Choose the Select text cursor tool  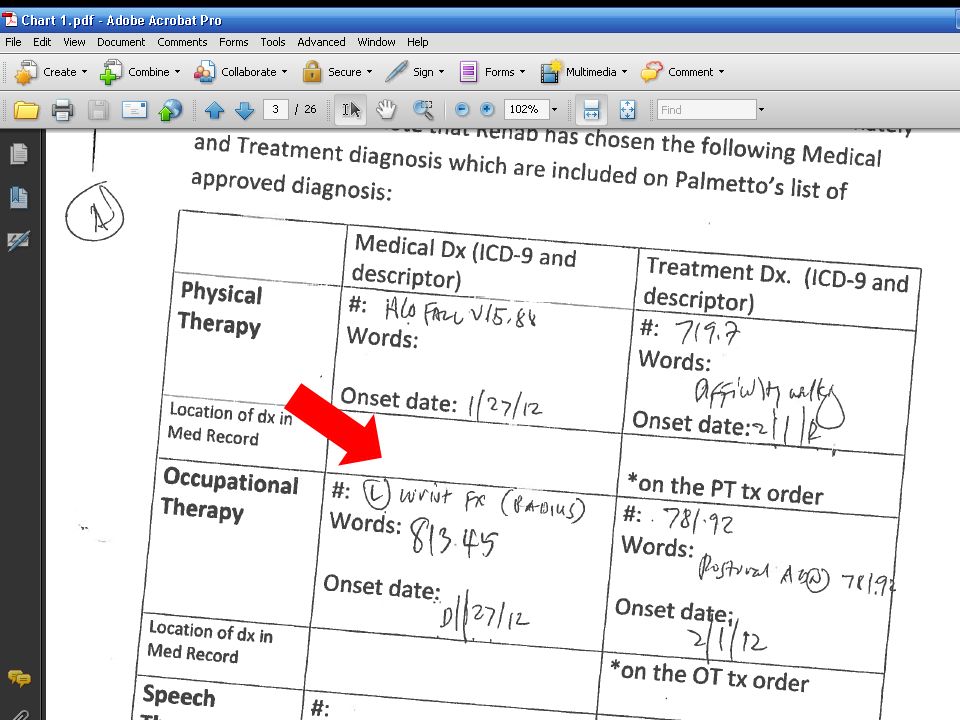pyautogui.click(x=351, y=110)
